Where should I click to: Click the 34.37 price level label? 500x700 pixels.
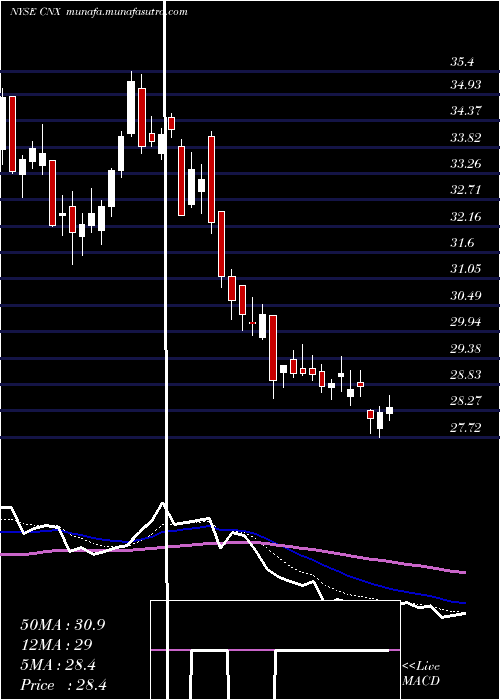point(466,111)
